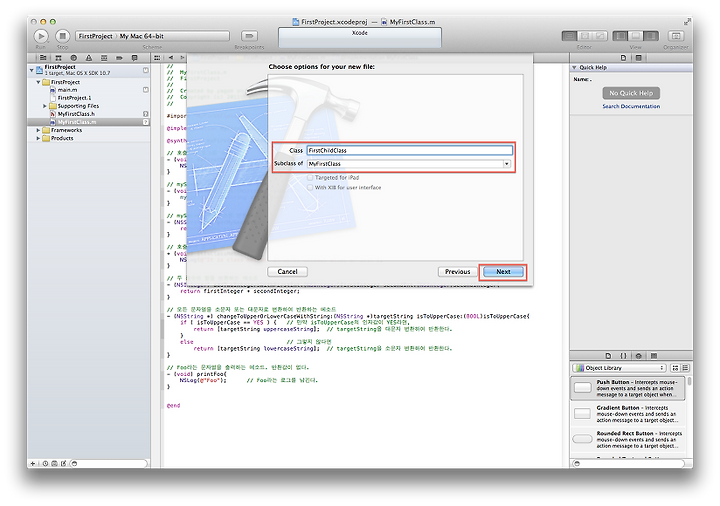
Task: Go forward in editor history
Action: tap(182, 58)
